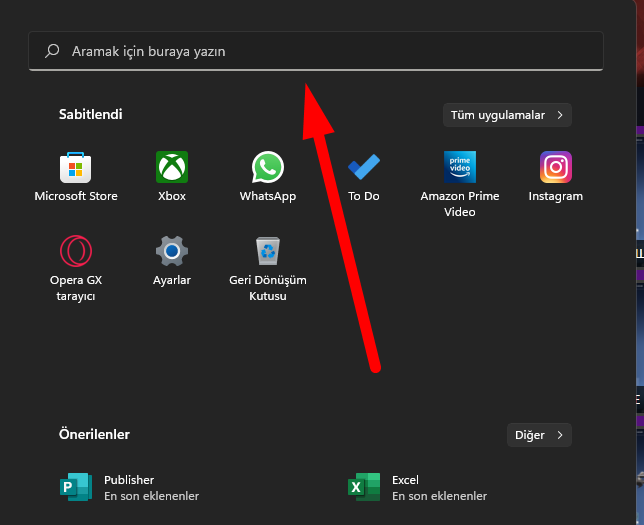
Task: Click the search magnifier icon
Action: point(52,51)
